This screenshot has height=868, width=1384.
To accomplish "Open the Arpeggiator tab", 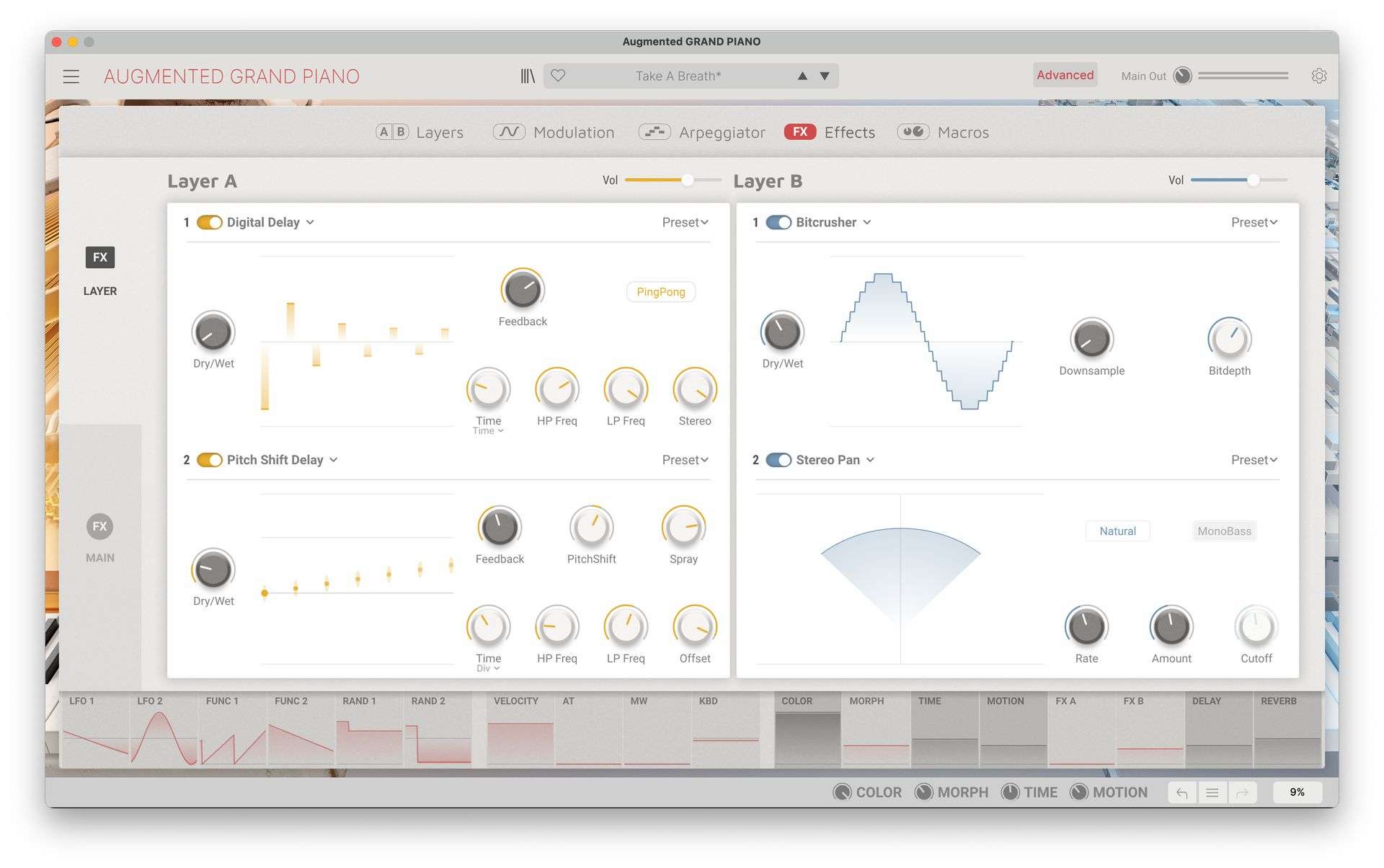I will click(x=702, y=132).
